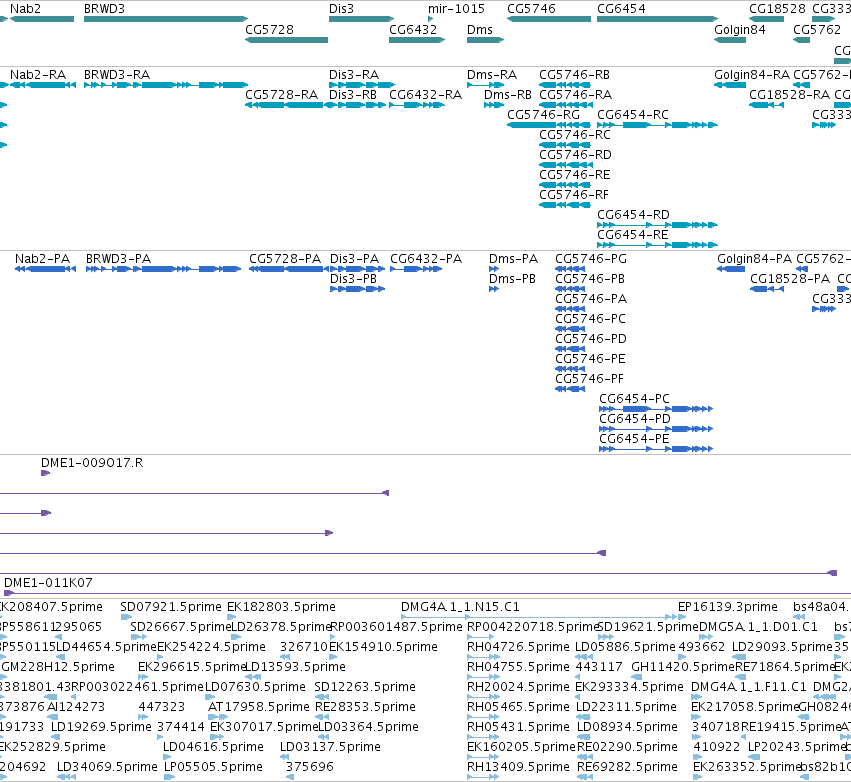The height and width of the screenshot is (782, 851).
Task: Open the CG5746-RG transcript label
Action: click(543, 115)
